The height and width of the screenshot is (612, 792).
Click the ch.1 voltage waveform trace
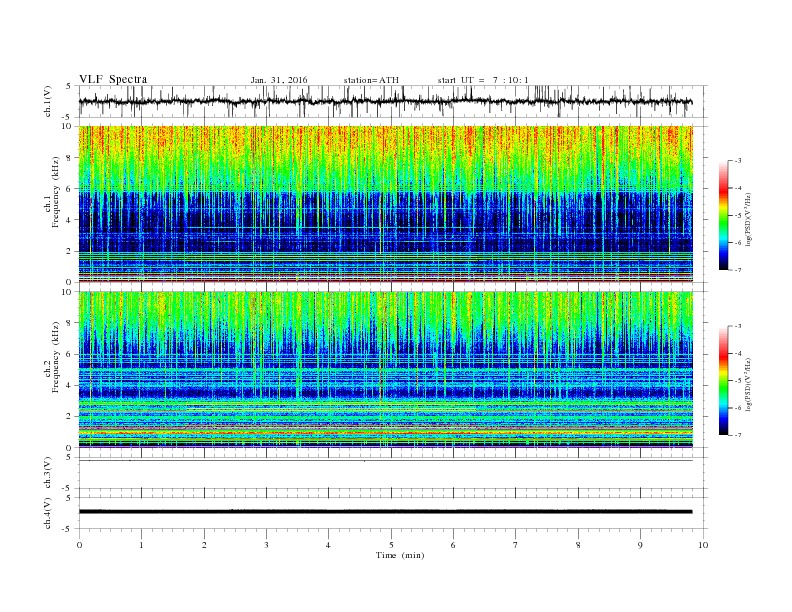[x=385, y=101]
